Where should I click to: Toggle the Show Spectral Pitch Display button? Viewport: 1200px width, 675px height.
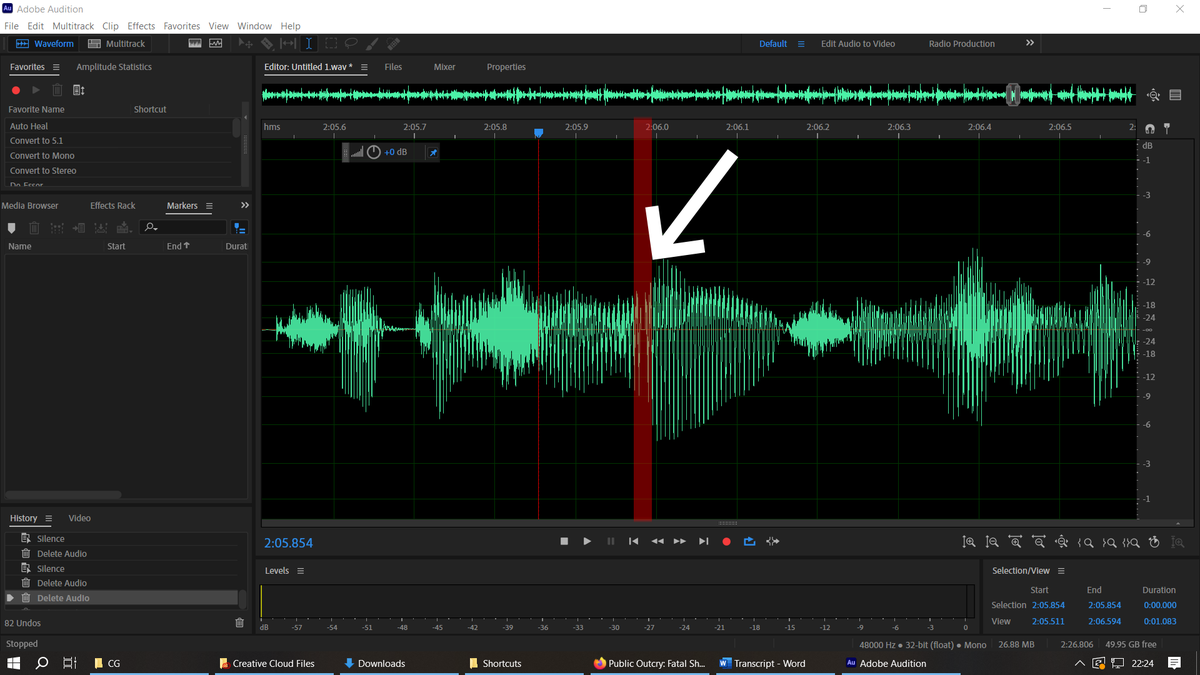click(215, 44)
